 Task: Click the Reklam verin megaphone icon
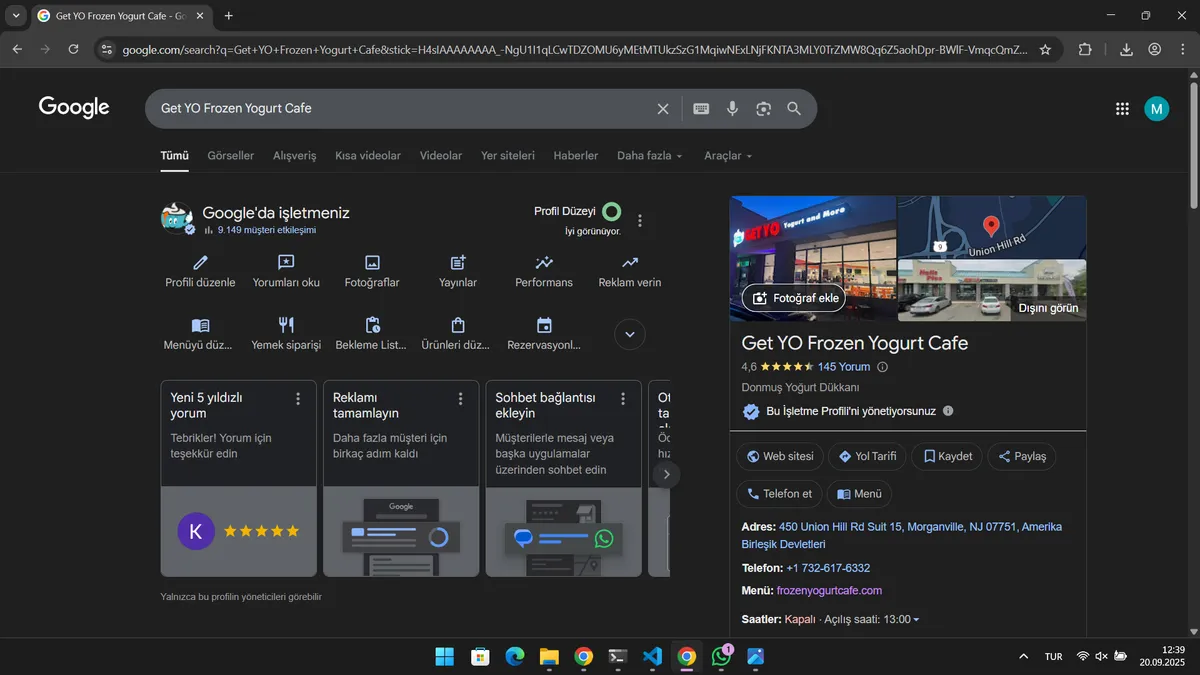click(x=629, y=260)
